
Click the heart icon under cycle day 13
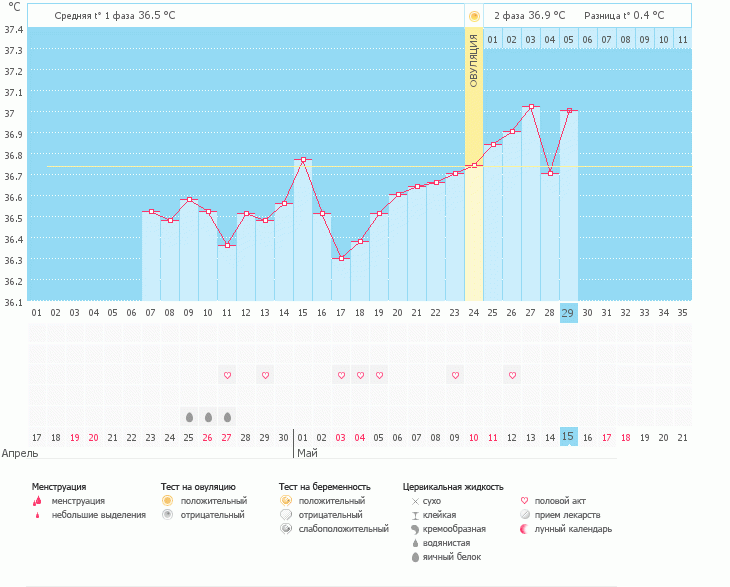click(x=265, y=375)
